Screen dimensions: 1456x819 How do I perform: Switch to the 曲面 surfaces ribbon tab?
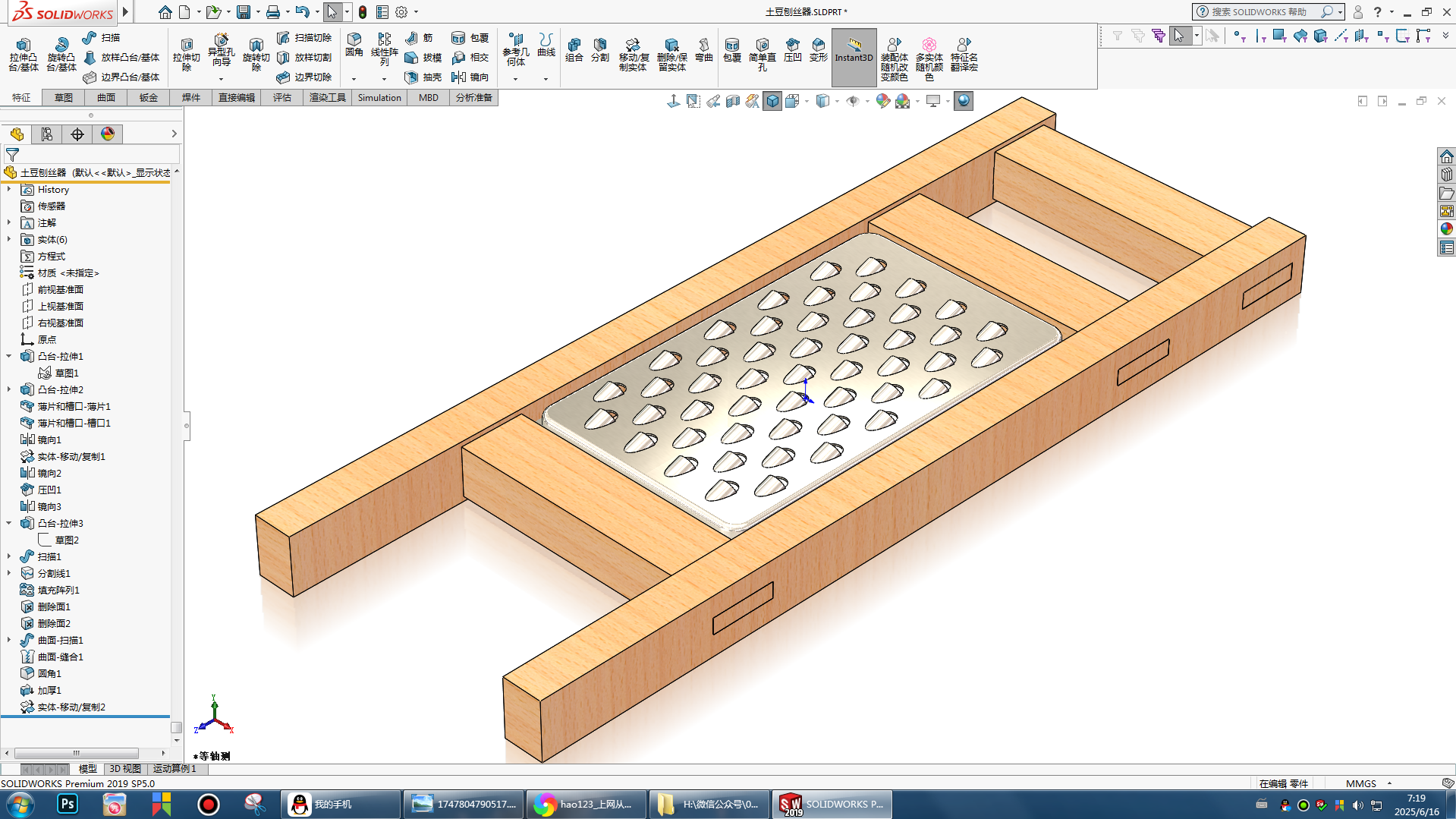coord(106,97)
